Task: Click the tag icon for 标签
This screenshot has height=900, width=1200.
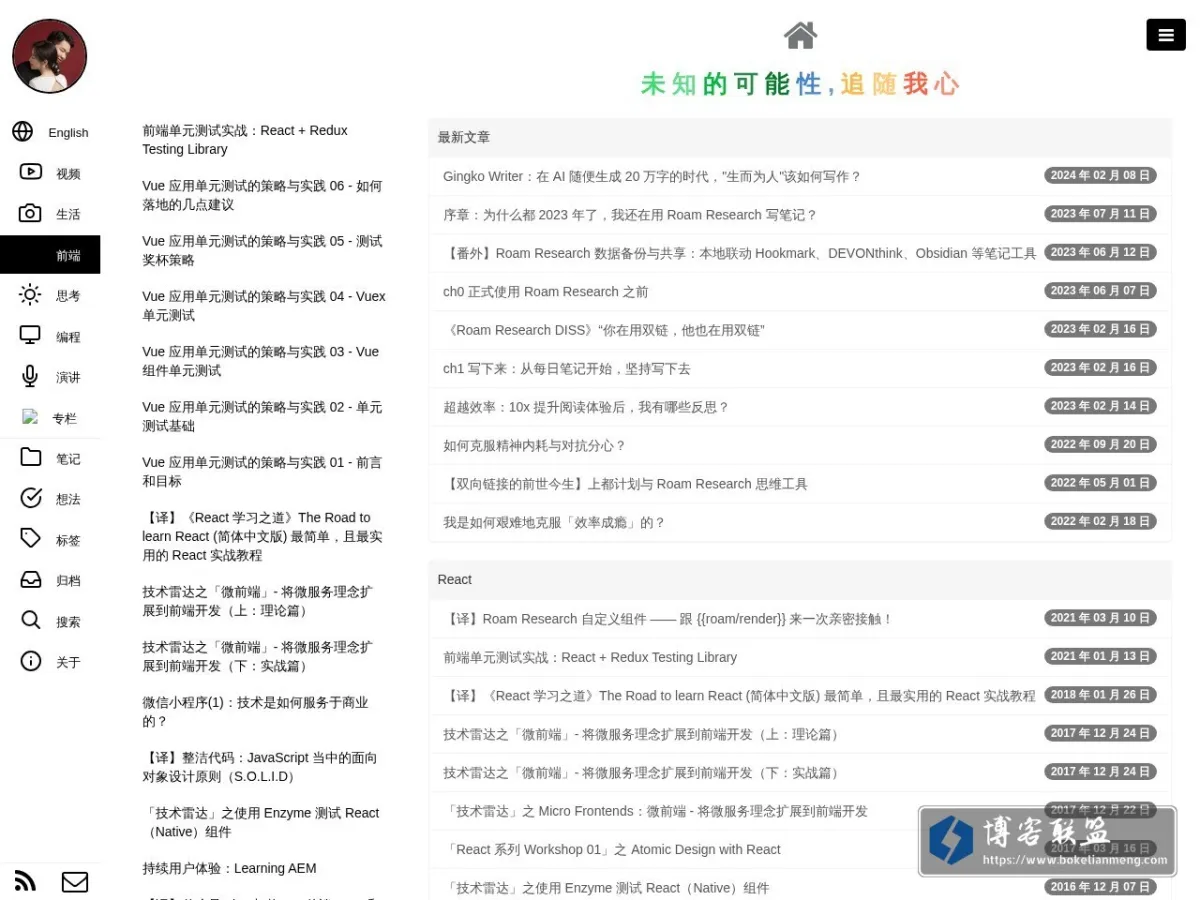Action: point(31,539)
